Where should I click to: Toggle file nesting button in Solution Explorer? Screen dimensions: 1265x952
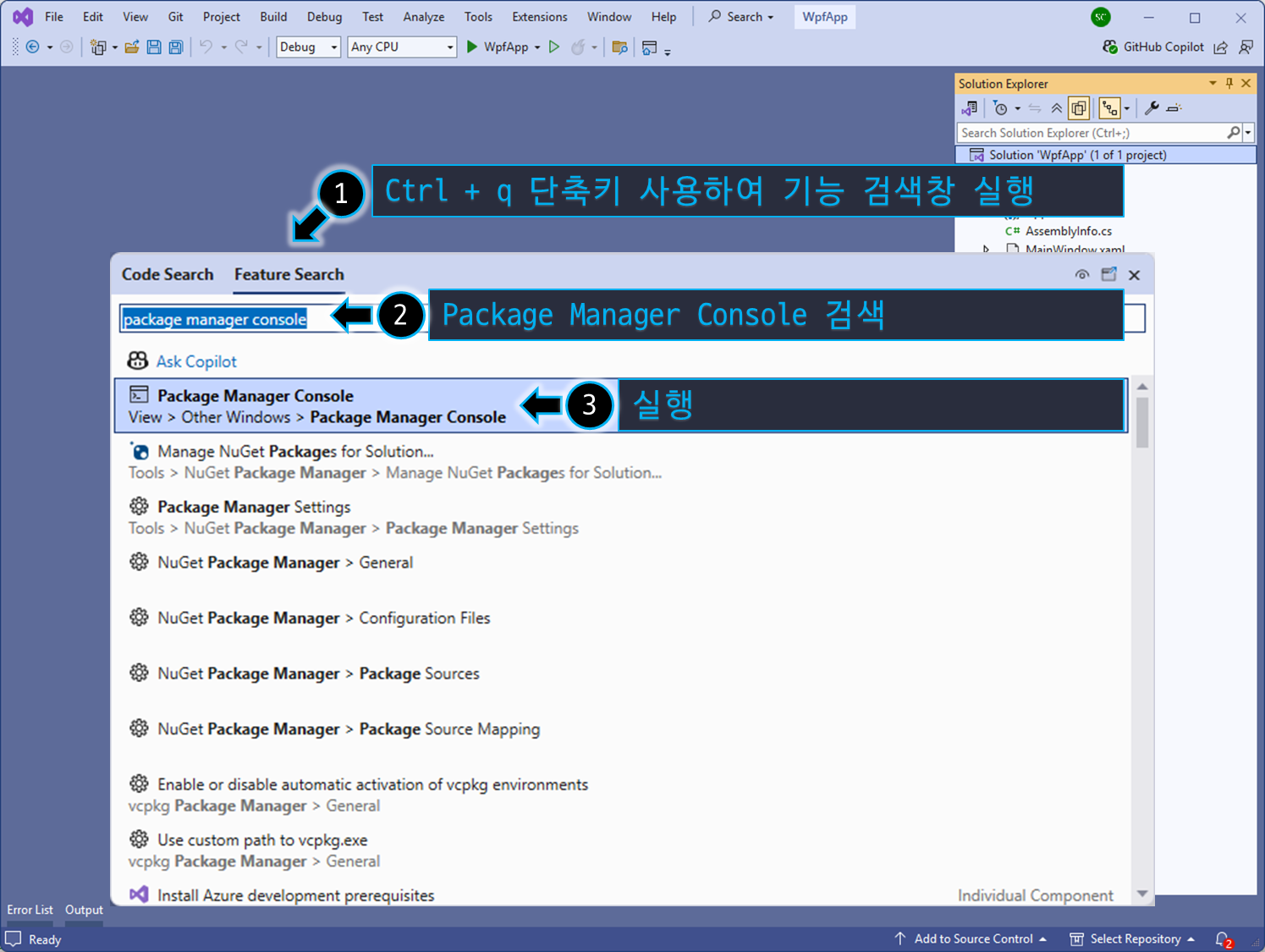pyautogui.click(x=1109, y=108)
